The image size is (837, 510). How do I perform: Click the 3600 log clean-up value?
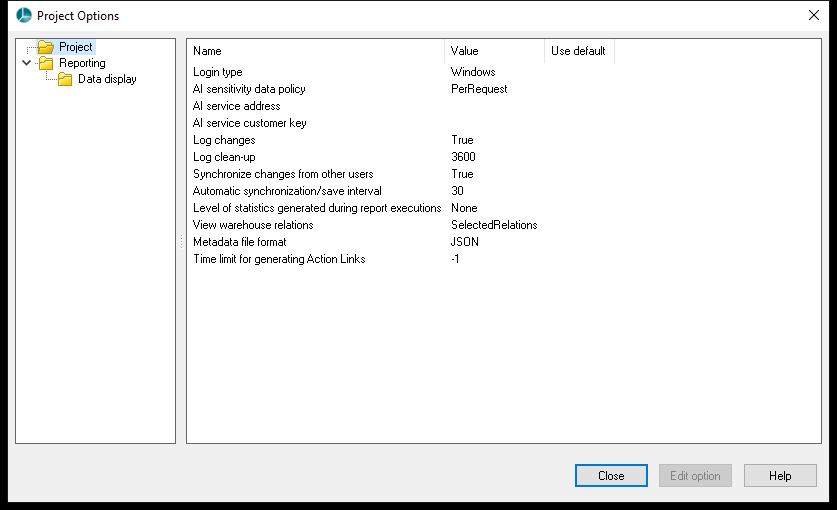[463, 157]
